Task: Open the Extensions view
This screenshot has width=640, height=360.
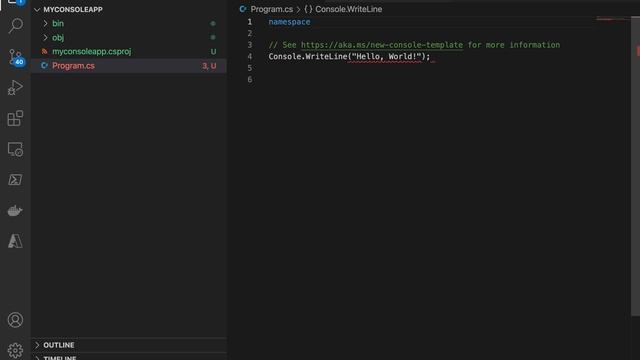Action: [x=16, y=118]
